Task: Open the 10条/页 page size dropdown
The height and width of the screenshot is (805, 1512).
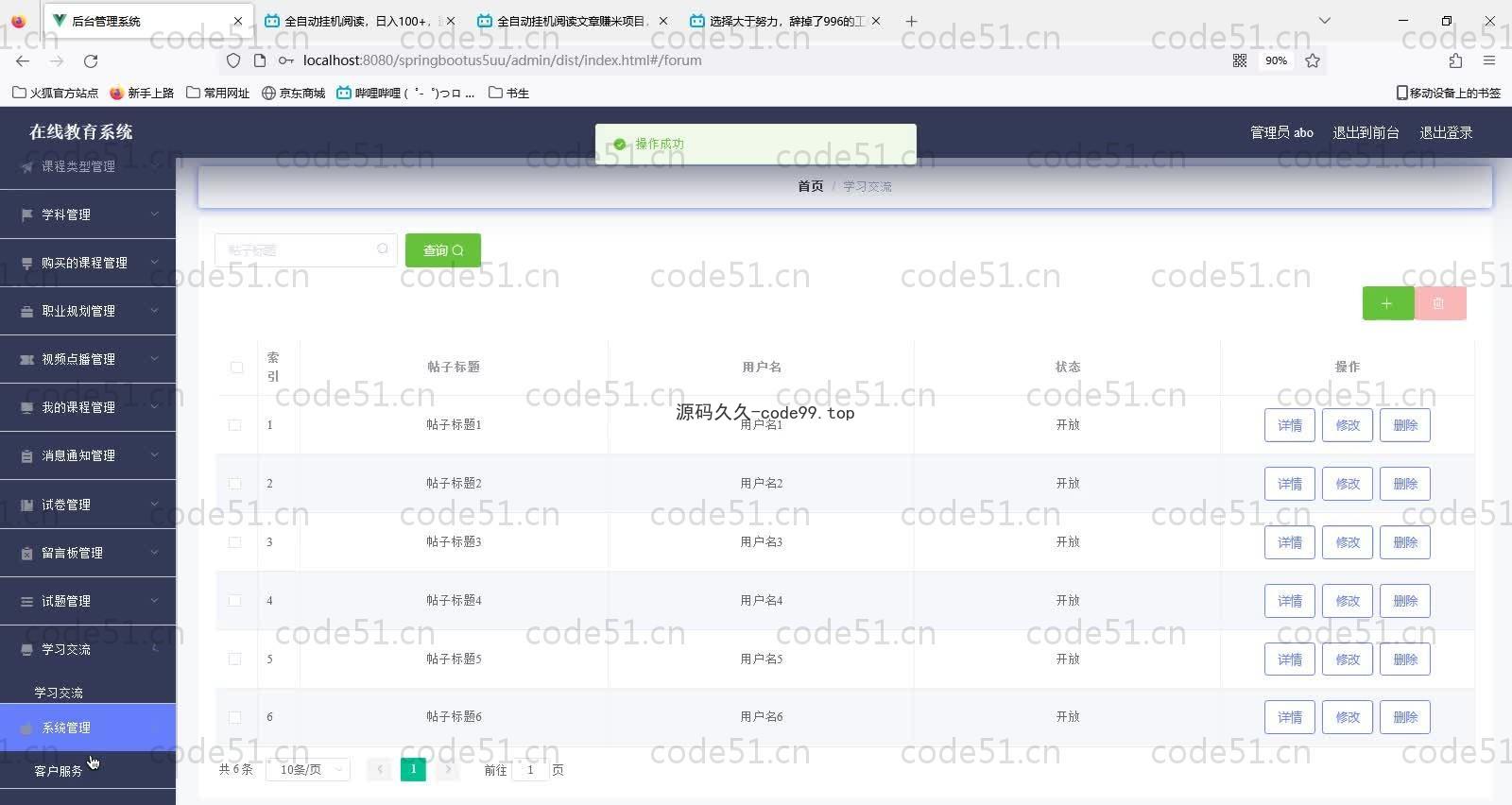Action: 310,769
